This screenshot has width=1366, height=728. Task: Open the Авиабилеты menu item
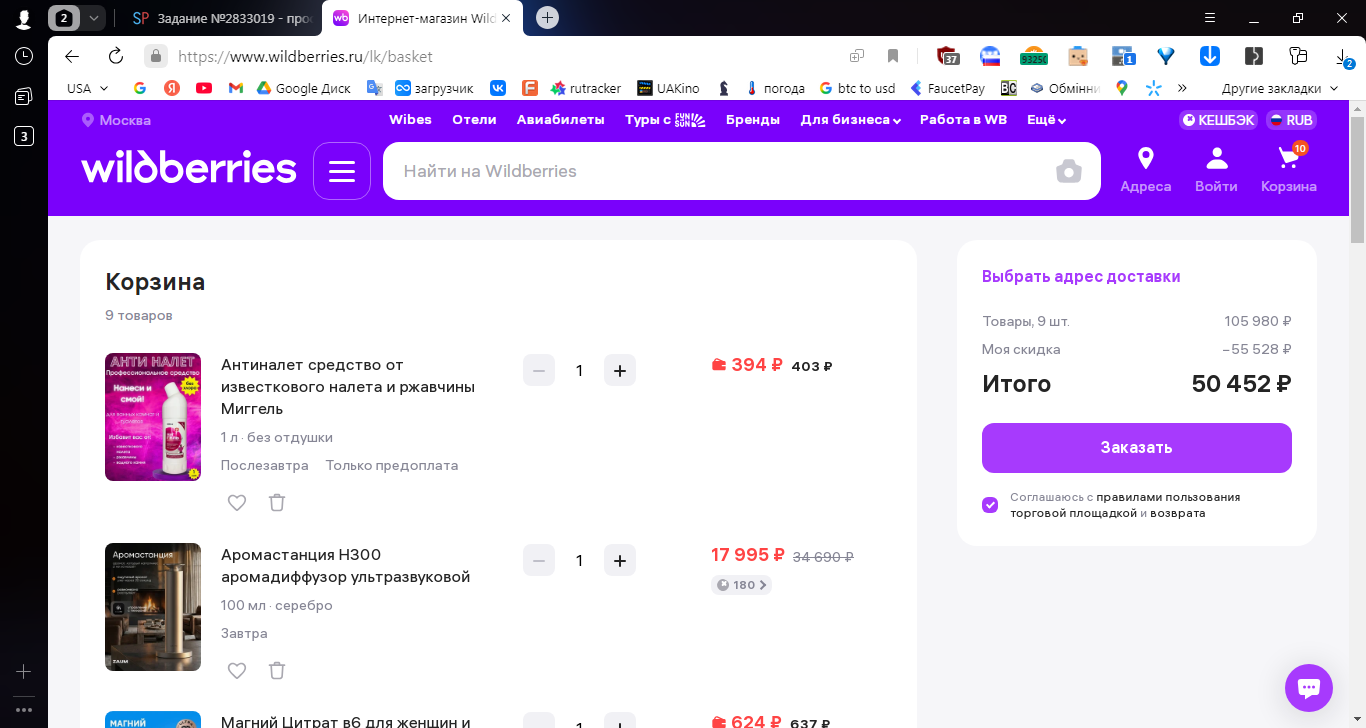(x=561, y=120)
